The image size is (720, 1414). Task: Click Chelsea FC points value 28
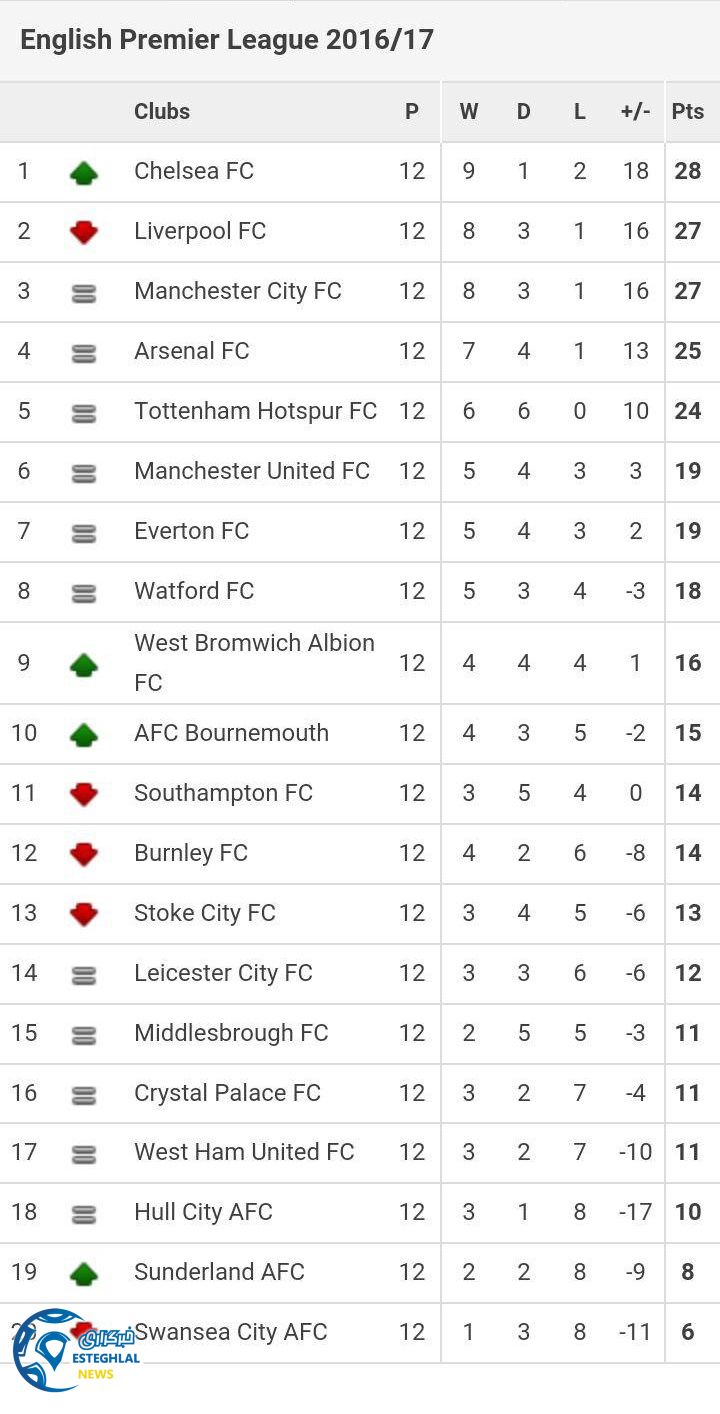pos(688,171)
